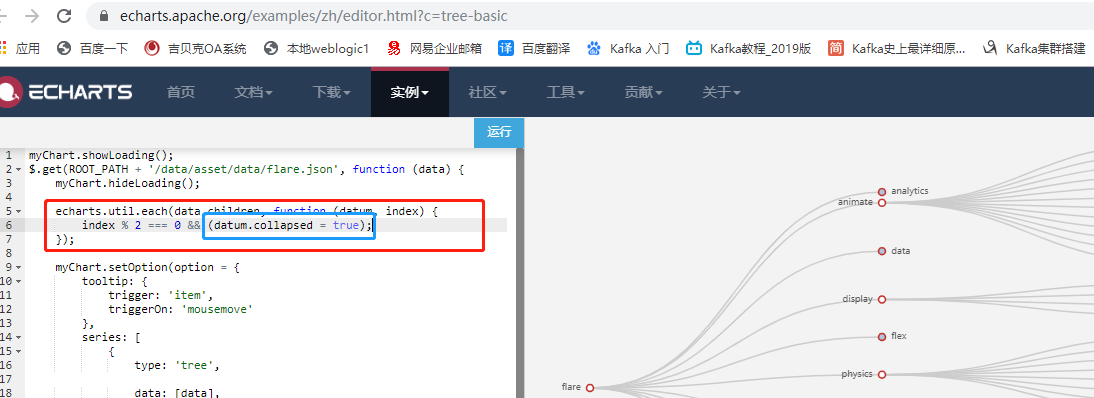Expand the 下载 dropdown menu
This screenshot has width=1094, height=398.
(x=331, y=92)
